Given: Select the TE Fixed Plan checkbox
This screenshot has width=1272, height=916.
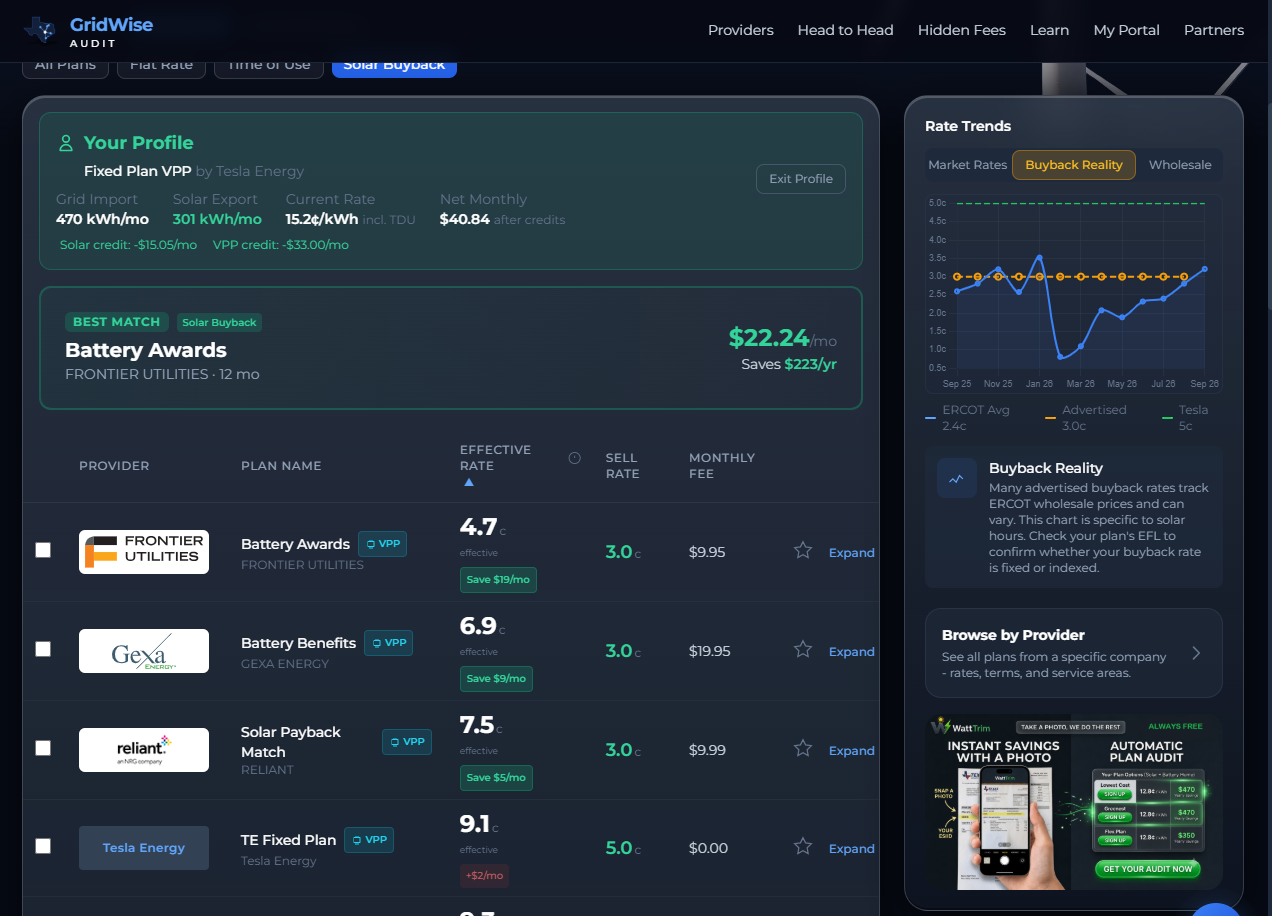Looking at the screenshot, I should point(43,846).
